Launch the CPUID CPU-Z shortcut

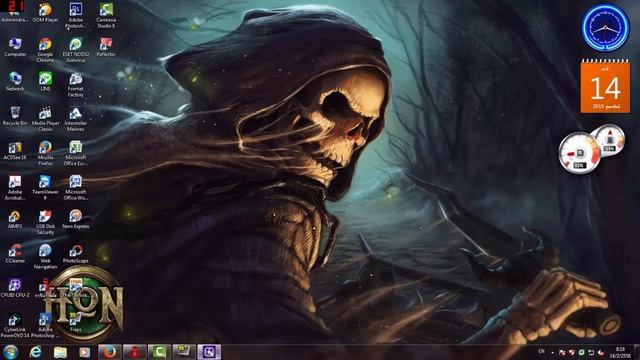[15, 288]
